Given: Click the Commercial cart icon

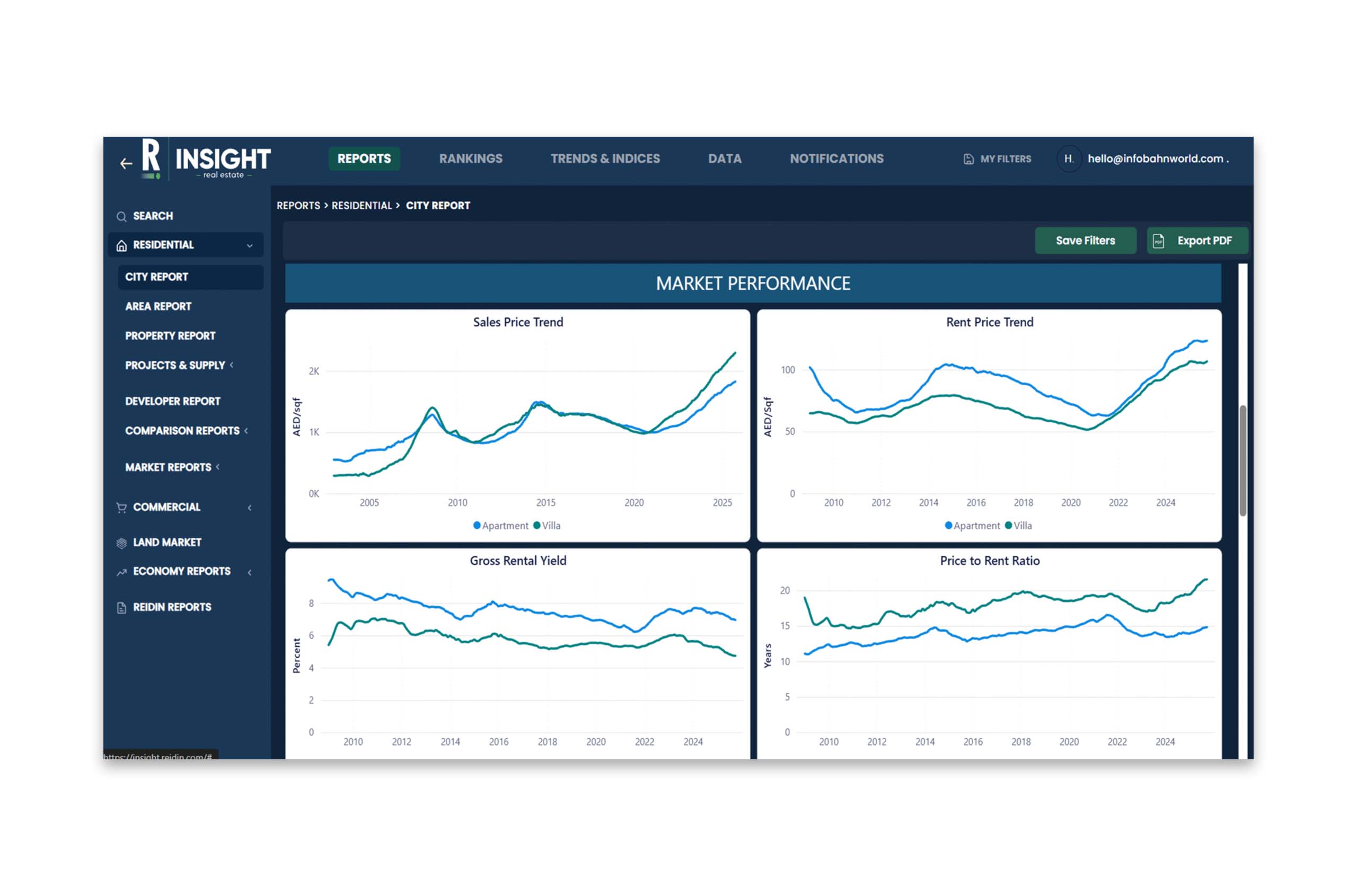Looking at the screenshot, I should [x=121, y=508].
